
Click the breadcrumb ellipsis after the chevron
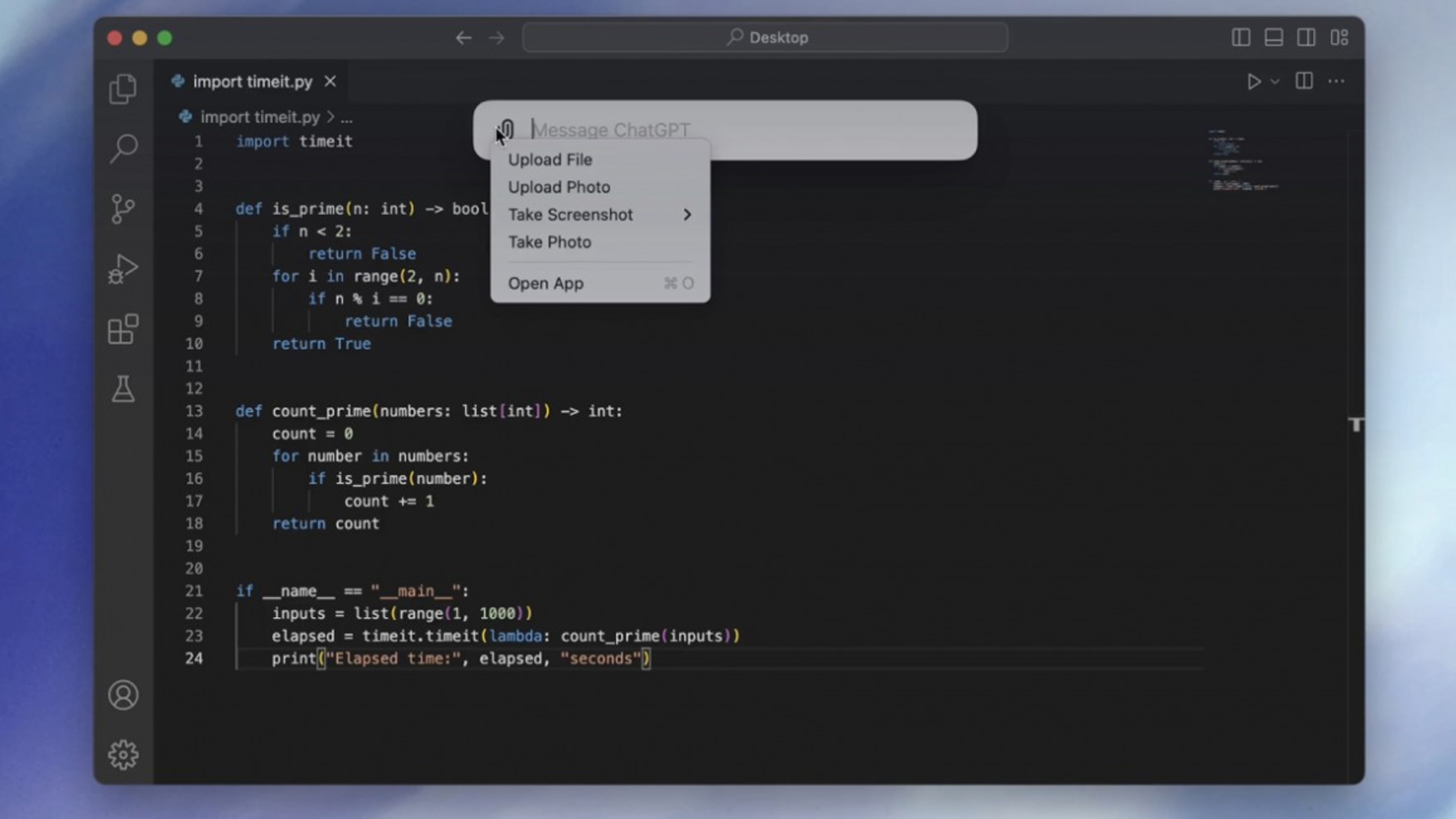coord(347,117)
